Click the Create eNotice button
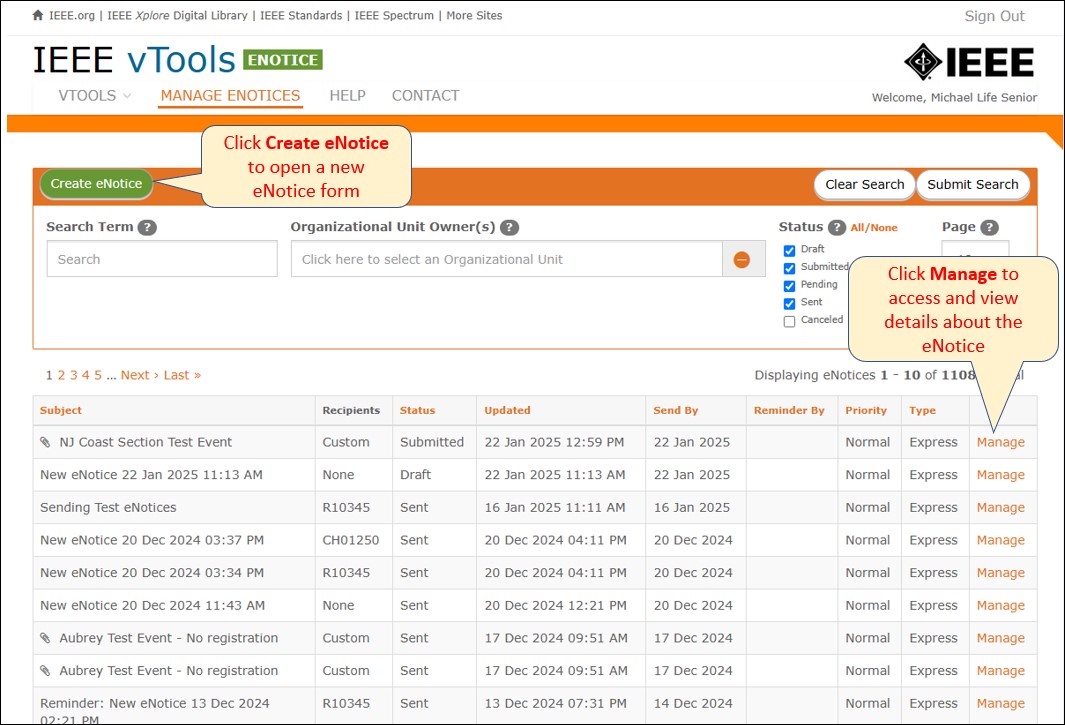Screen dimensions: 1065x725 [96, 183]
